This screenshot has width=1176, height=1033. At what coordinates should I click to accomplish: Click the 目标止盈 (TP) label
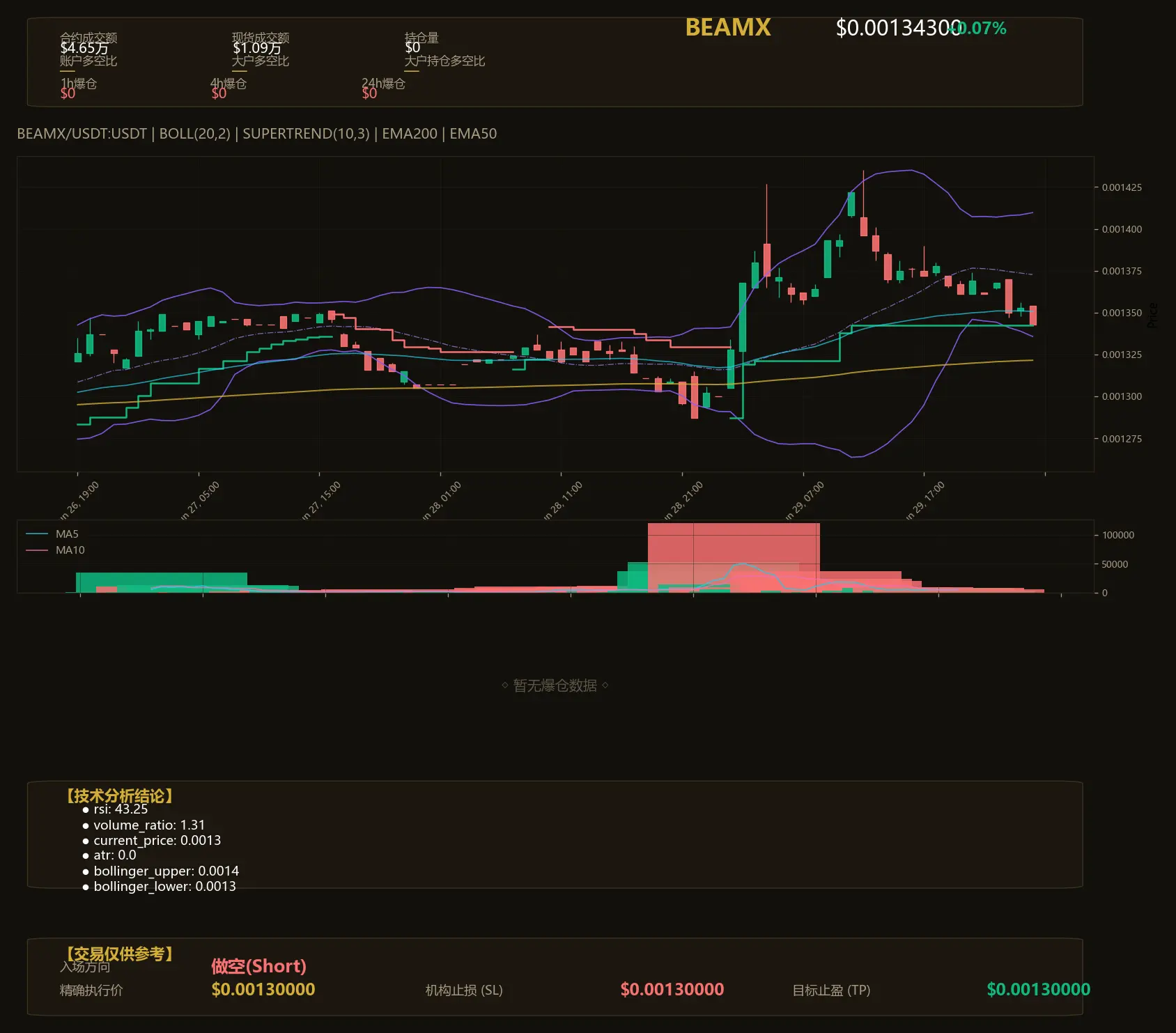pyautogui.click(x=831, y=991)
